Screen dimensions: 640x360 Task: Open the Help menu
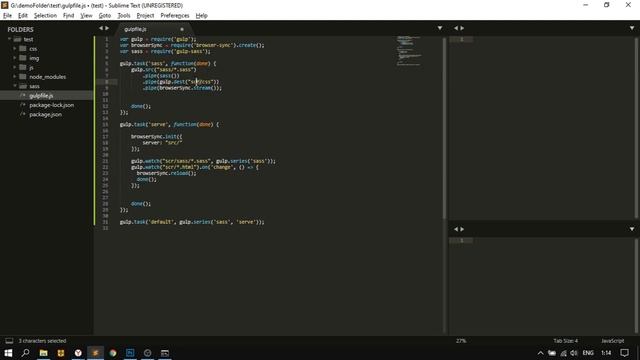click(x=202, y=16)
